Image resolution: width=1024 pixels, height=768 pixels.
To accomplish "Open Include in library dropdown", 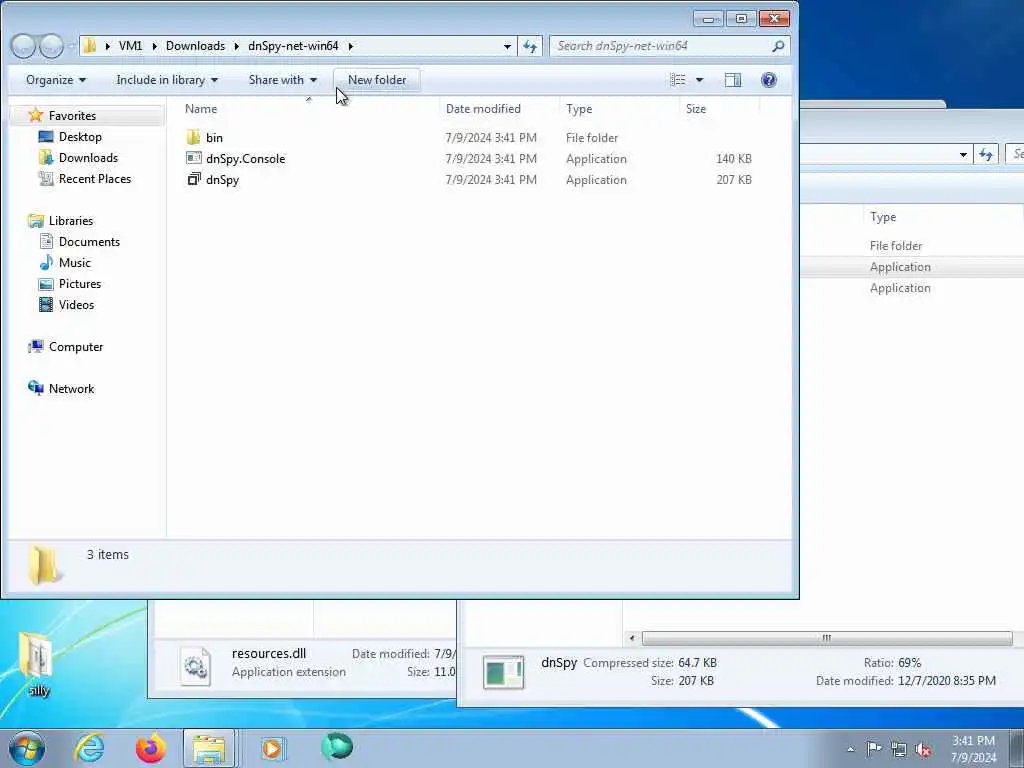I will [x=167, y=80].
